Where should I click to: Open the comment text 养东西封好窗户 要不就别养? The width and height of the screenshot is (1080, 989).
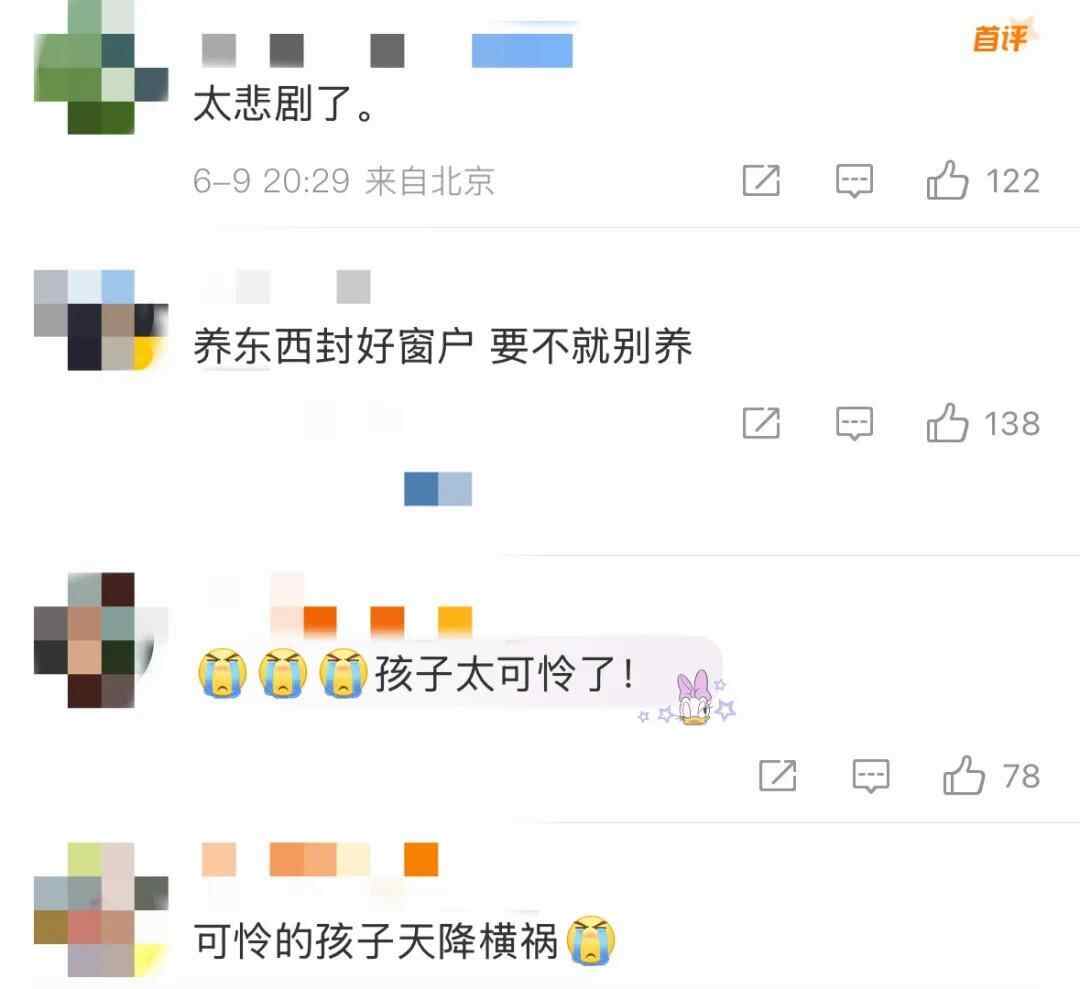pyautogui.click(x=443, y=345)
